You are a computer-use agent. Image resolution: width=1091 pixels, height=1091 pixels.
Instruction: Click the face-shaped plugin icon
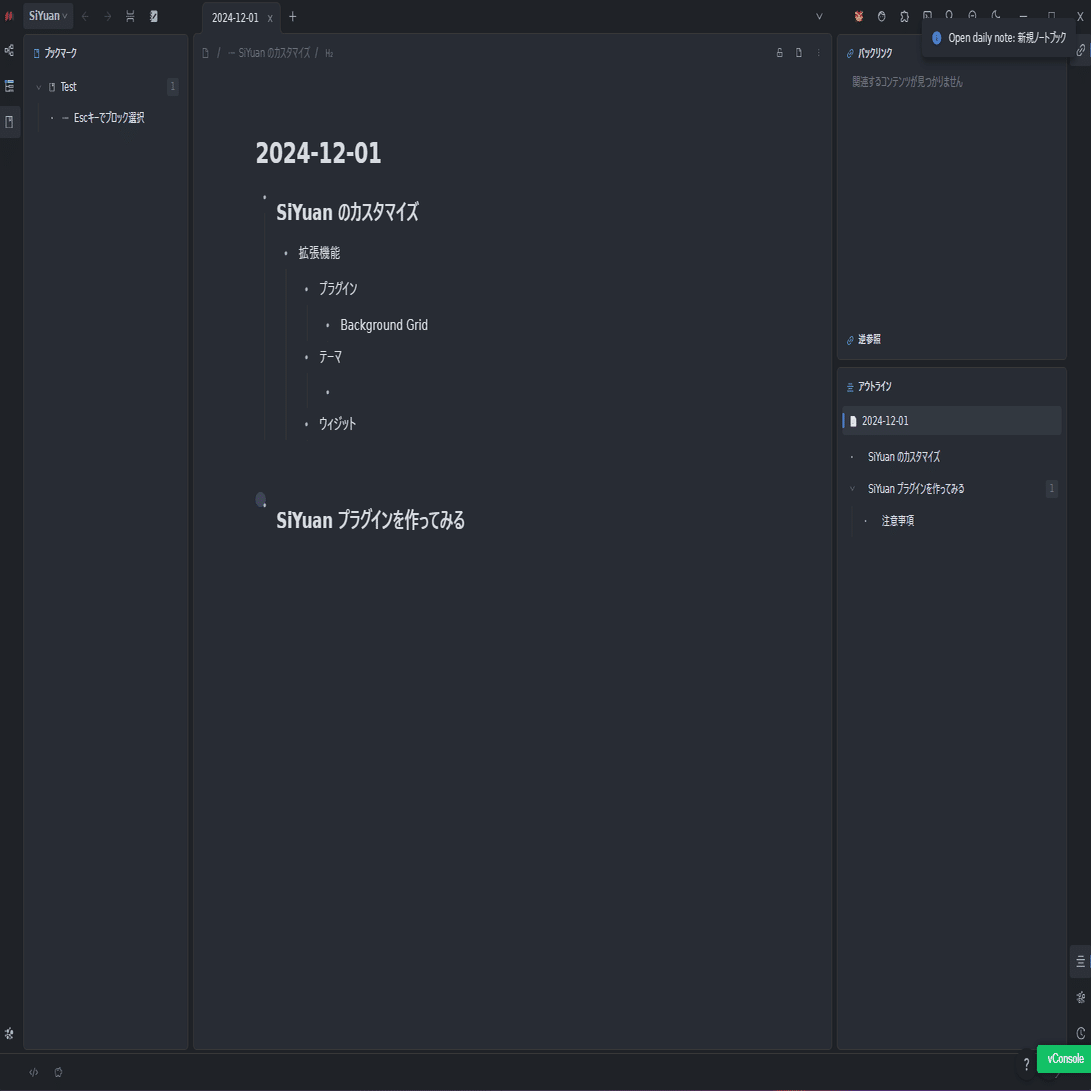882,16
